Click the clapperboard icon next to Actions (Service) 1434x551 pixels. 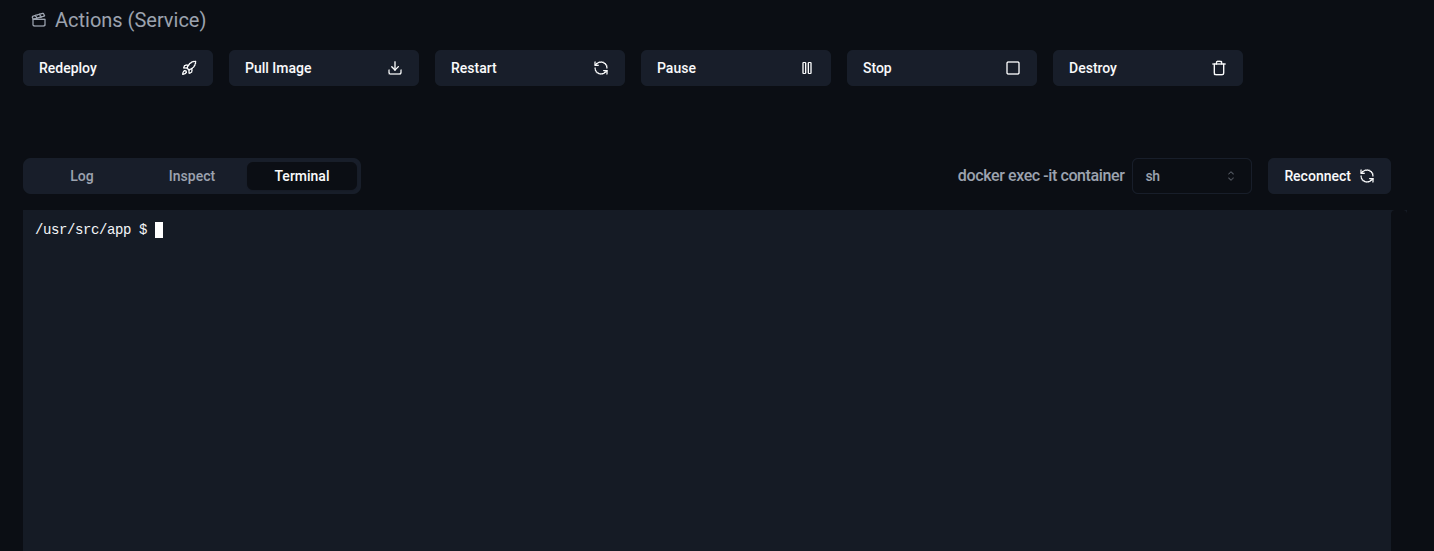point(39,20)
